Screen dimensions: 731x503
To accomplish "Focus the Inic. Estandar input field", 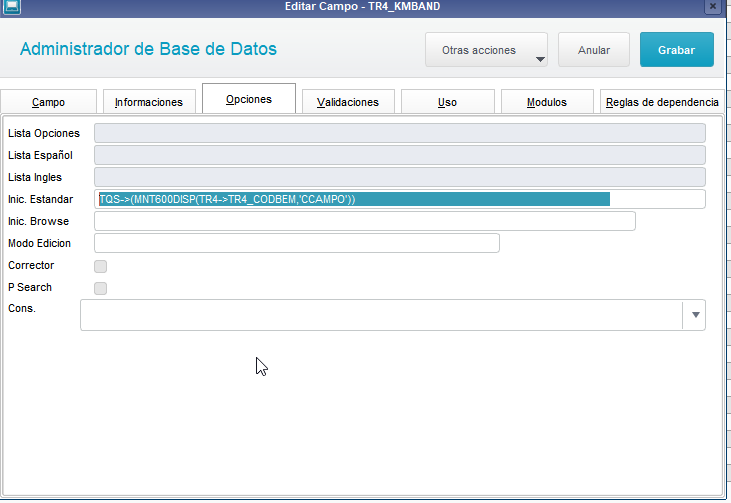I will point(400,199).
